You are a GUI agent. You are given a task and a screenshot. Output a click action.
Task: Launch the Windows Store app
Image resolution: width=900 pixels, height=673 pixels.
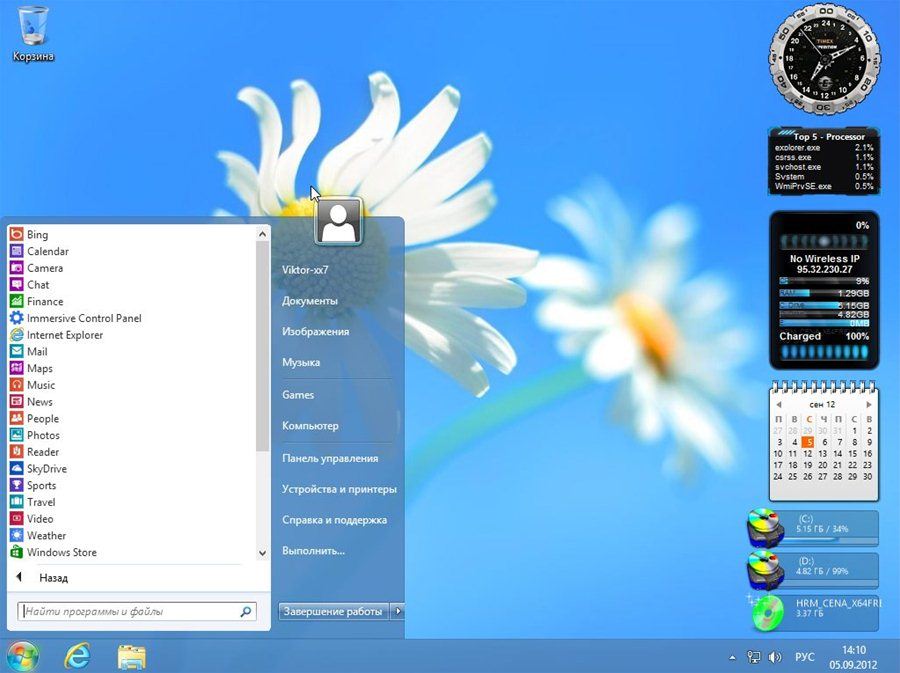pyautogui.click(x=61, y=552)
